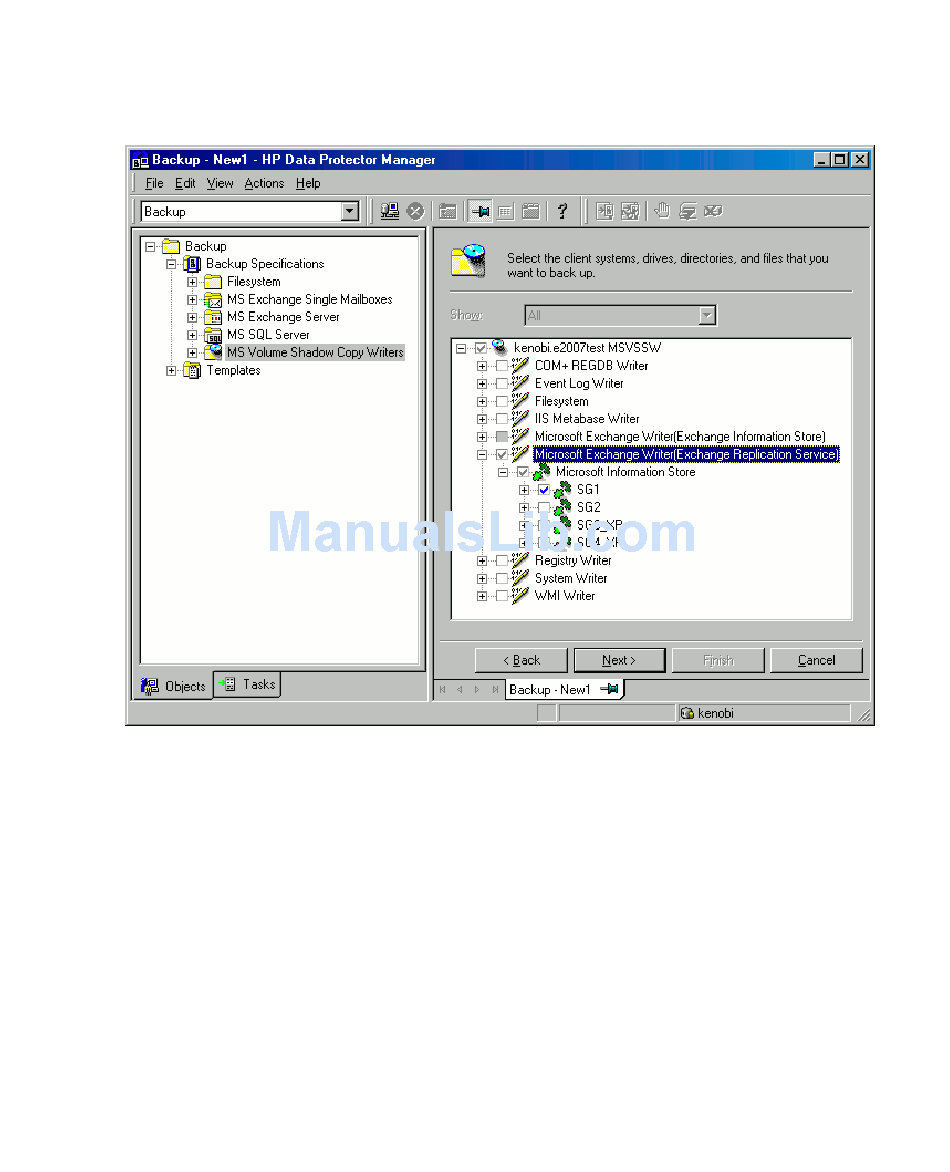Viewport: 950px width, 1172px height.
Task: Go back with the Back button
Action: point(522,660)
